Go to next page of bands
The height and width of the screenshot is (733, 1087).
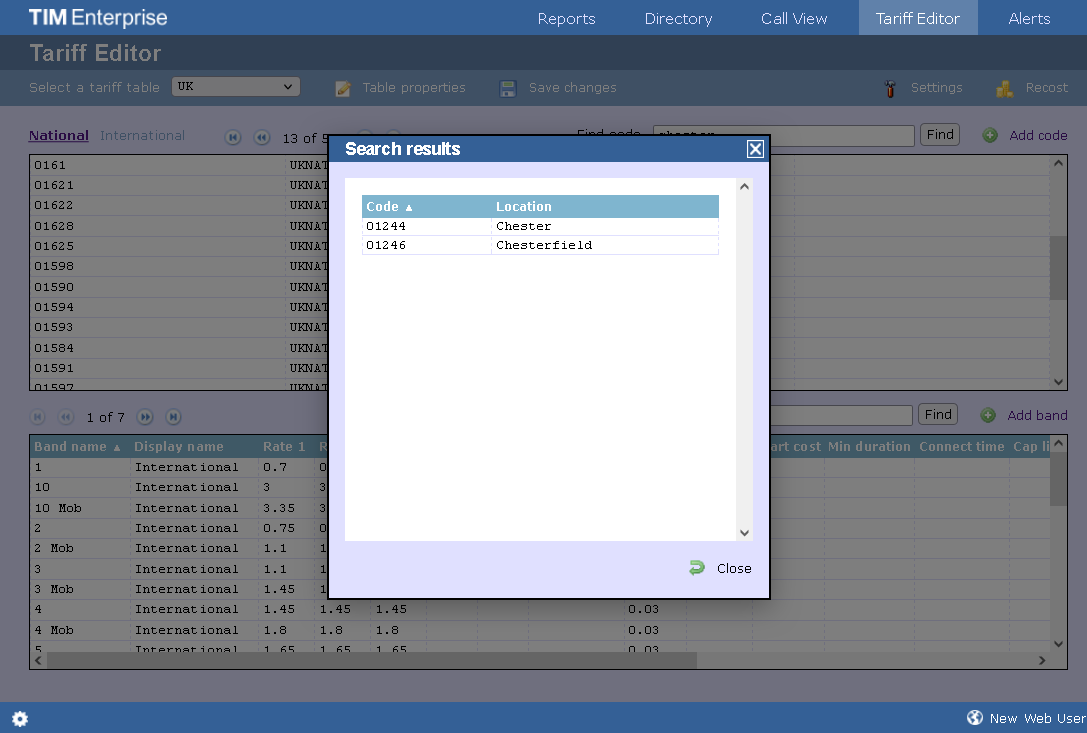pyautogui.click(x=145, y=417)
